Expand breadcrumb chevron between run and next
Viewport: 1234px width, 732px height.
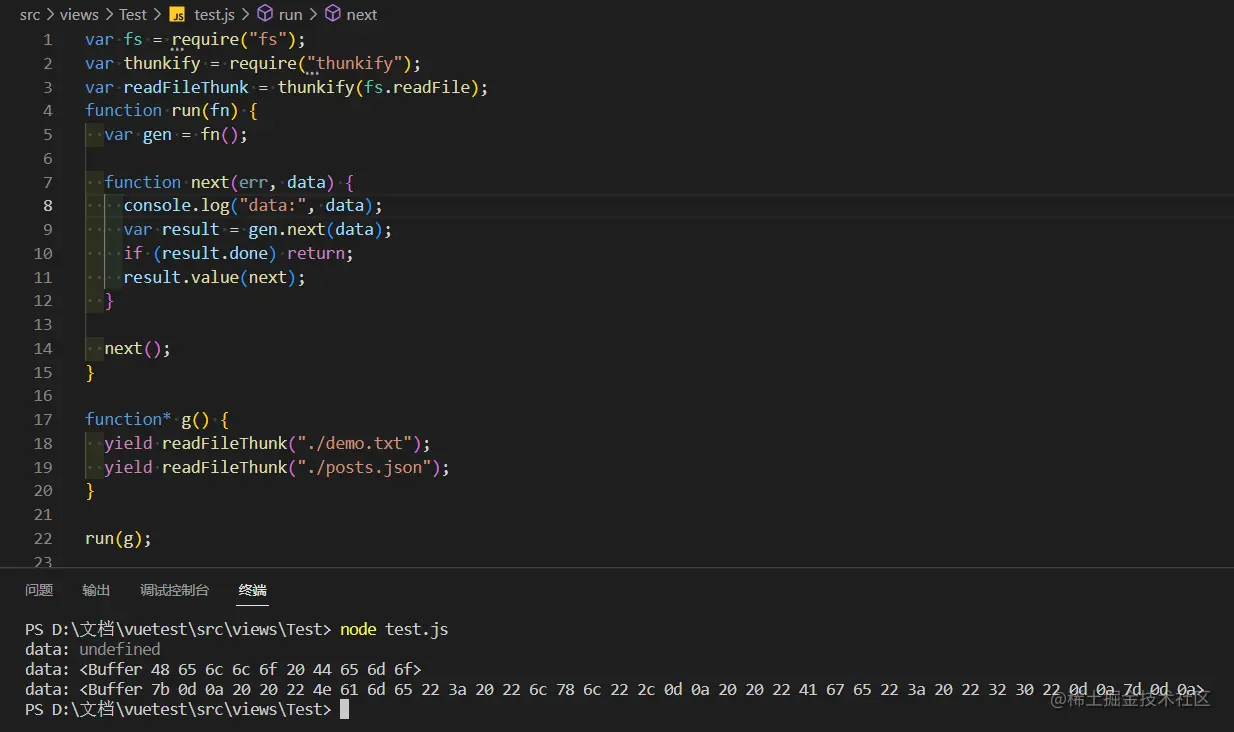tap(313, 15)
